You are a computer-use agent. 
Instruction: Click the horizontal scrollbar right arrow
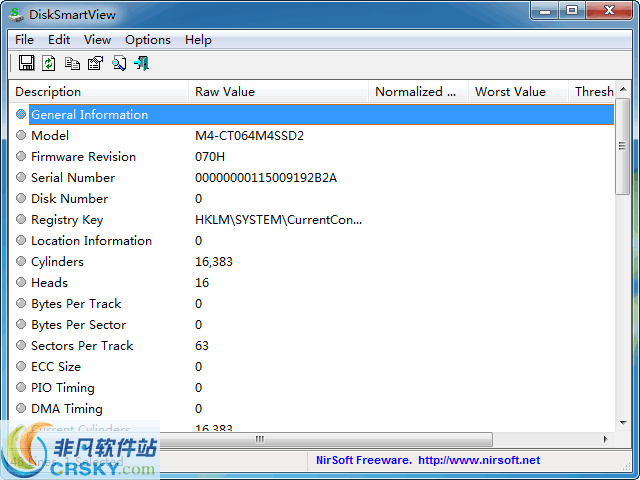pyautogui.click(x=605, y=439)
